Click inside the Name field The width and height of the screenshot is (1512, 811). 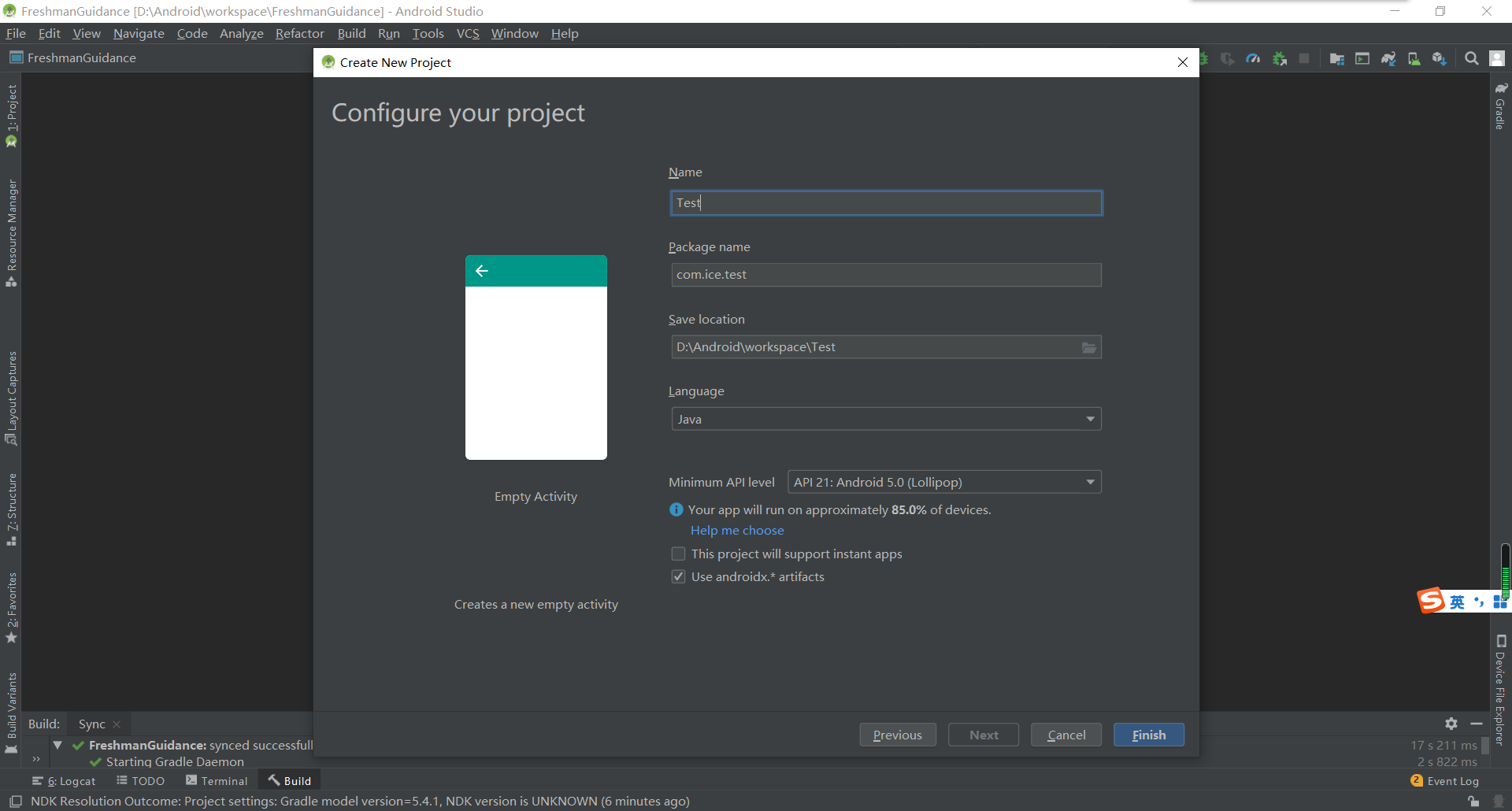[x=885, y=202]
